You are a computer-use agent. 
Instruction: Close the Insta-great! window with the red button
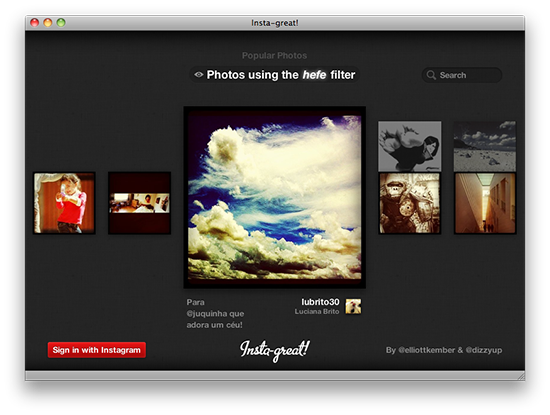[34, 23]
